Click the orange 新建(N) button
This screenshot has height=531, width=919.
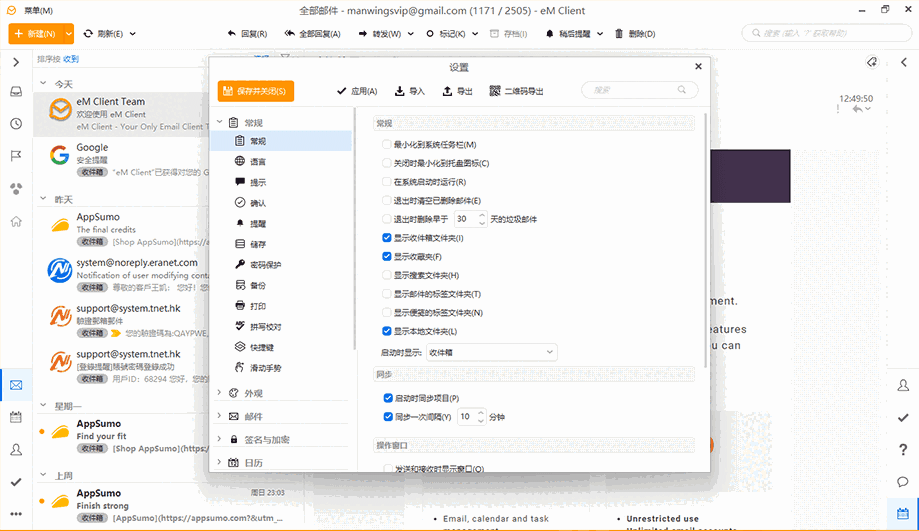36,33
